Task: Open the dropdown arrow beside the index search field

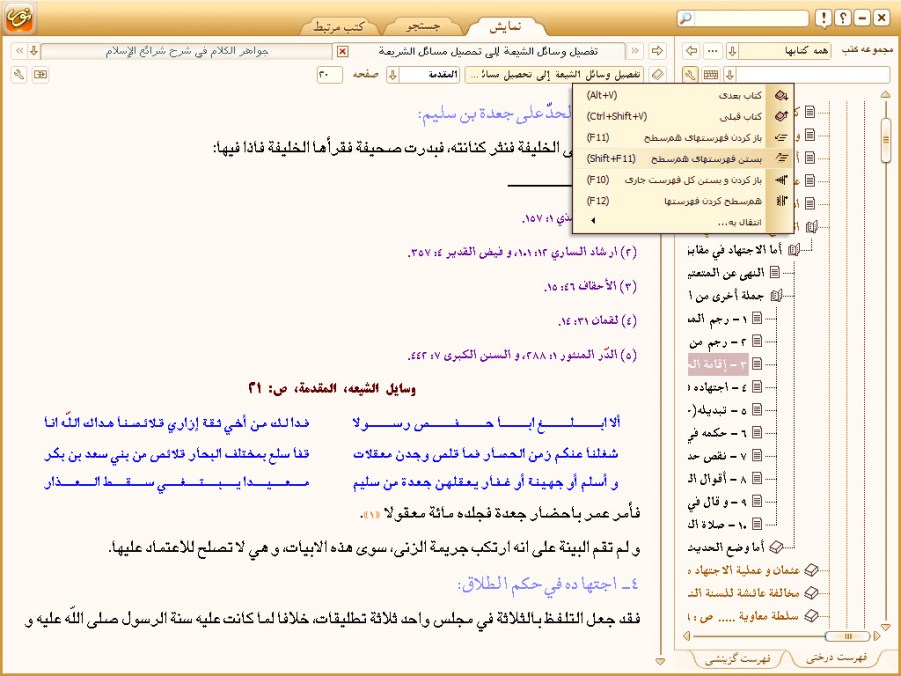Action: point(730,75)
